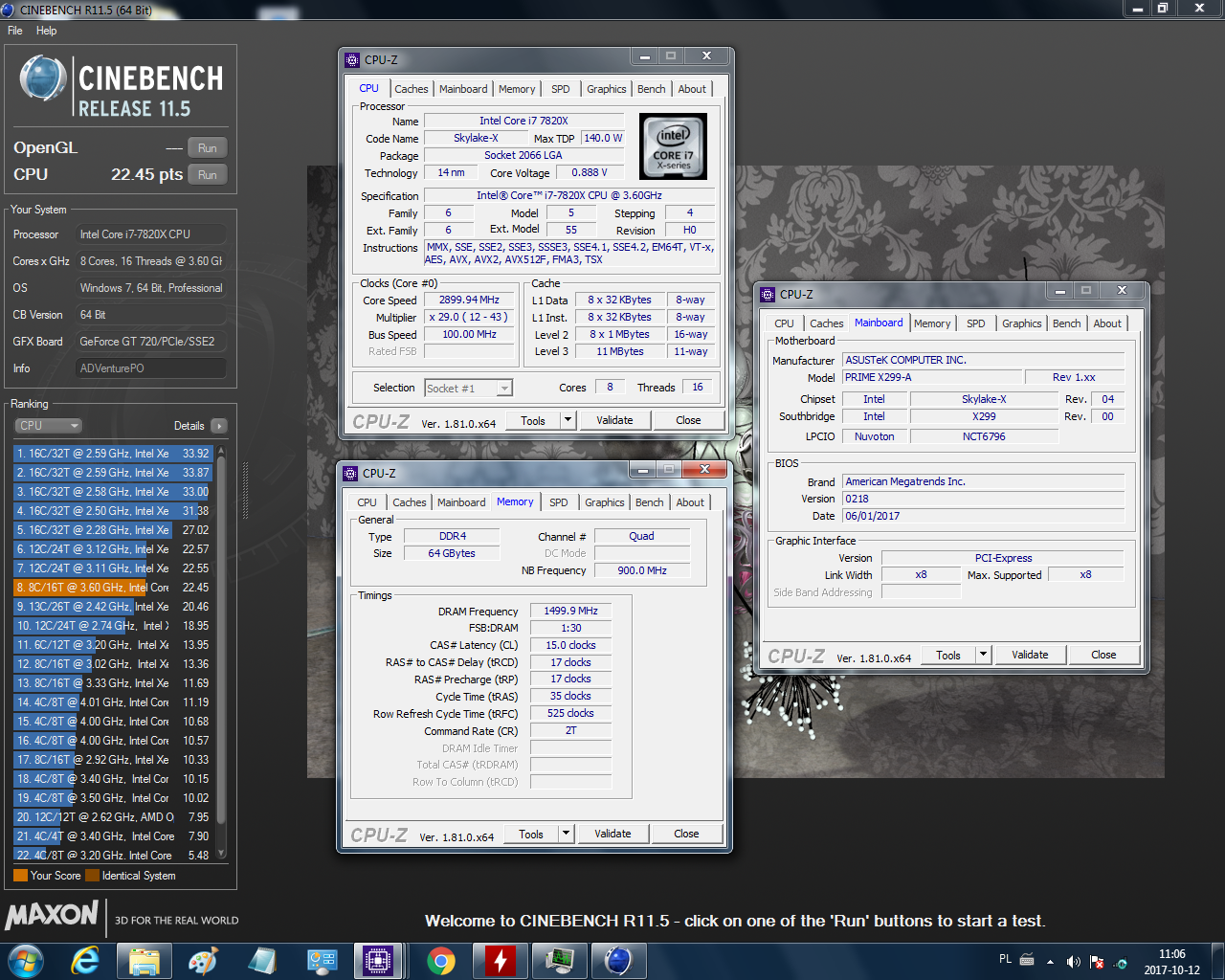Switch to Caches tab in top CPU-Z window
Viewport: 1225px width, 980px height.
point(412,89)
